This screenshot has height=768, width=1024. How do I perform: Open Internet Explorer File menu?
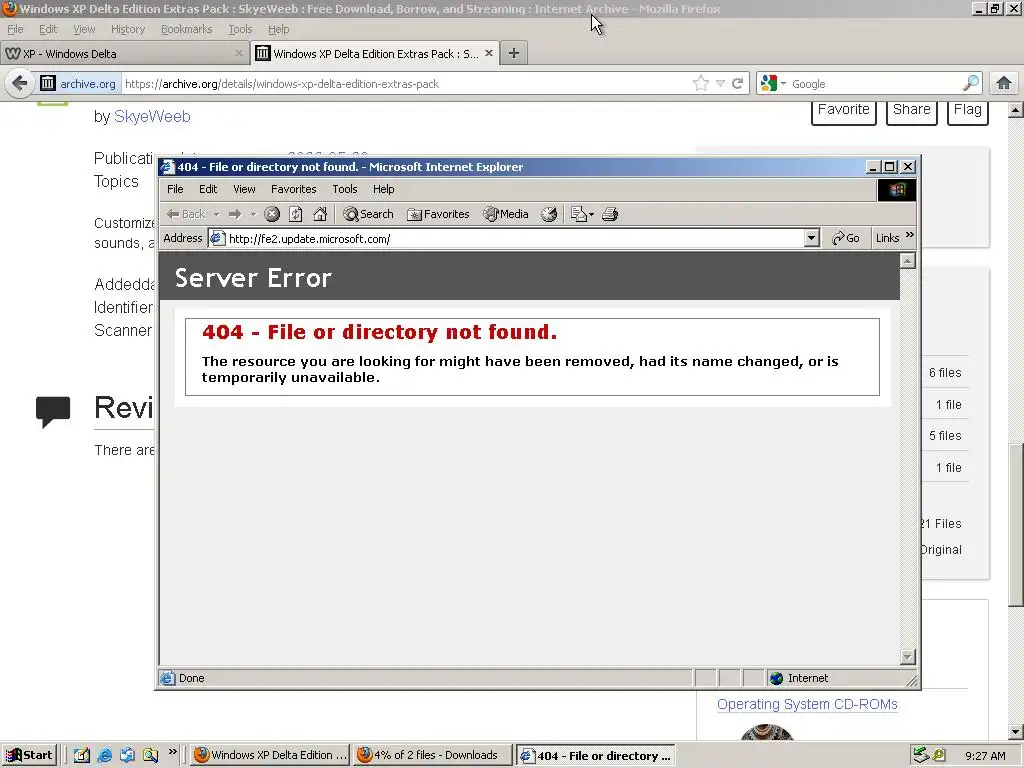click(175, 189)
